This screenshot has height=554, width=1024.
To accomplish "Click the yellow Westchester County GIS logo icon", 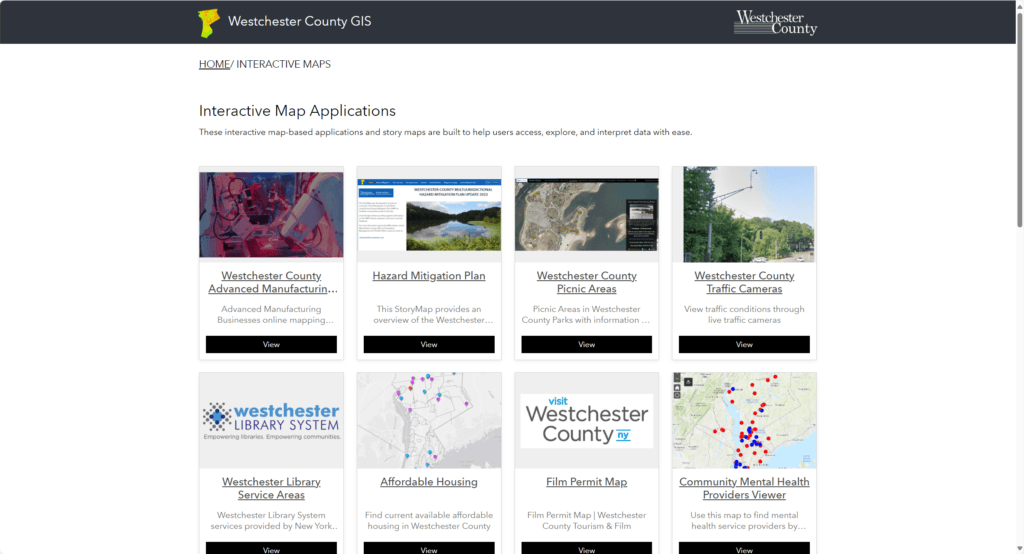I will pyautogui.click(x=208, y=22).
